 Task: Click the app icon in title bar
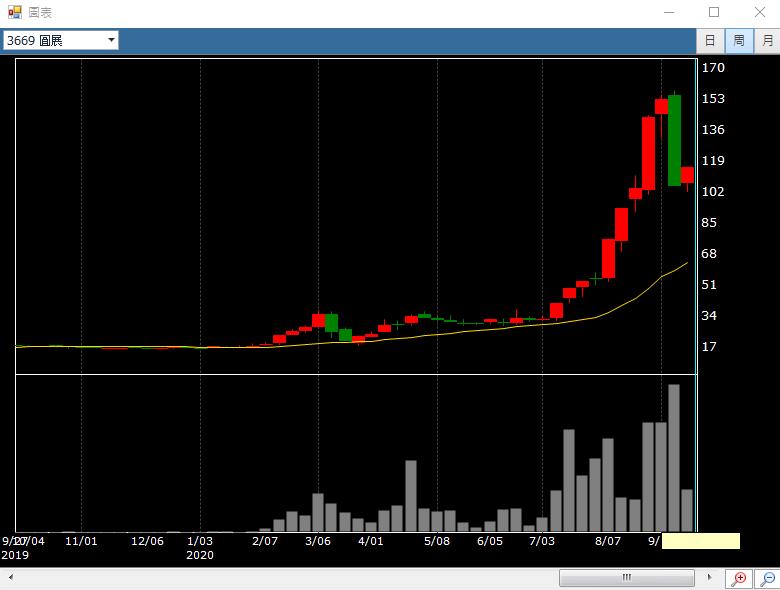(x=14, y=13)
